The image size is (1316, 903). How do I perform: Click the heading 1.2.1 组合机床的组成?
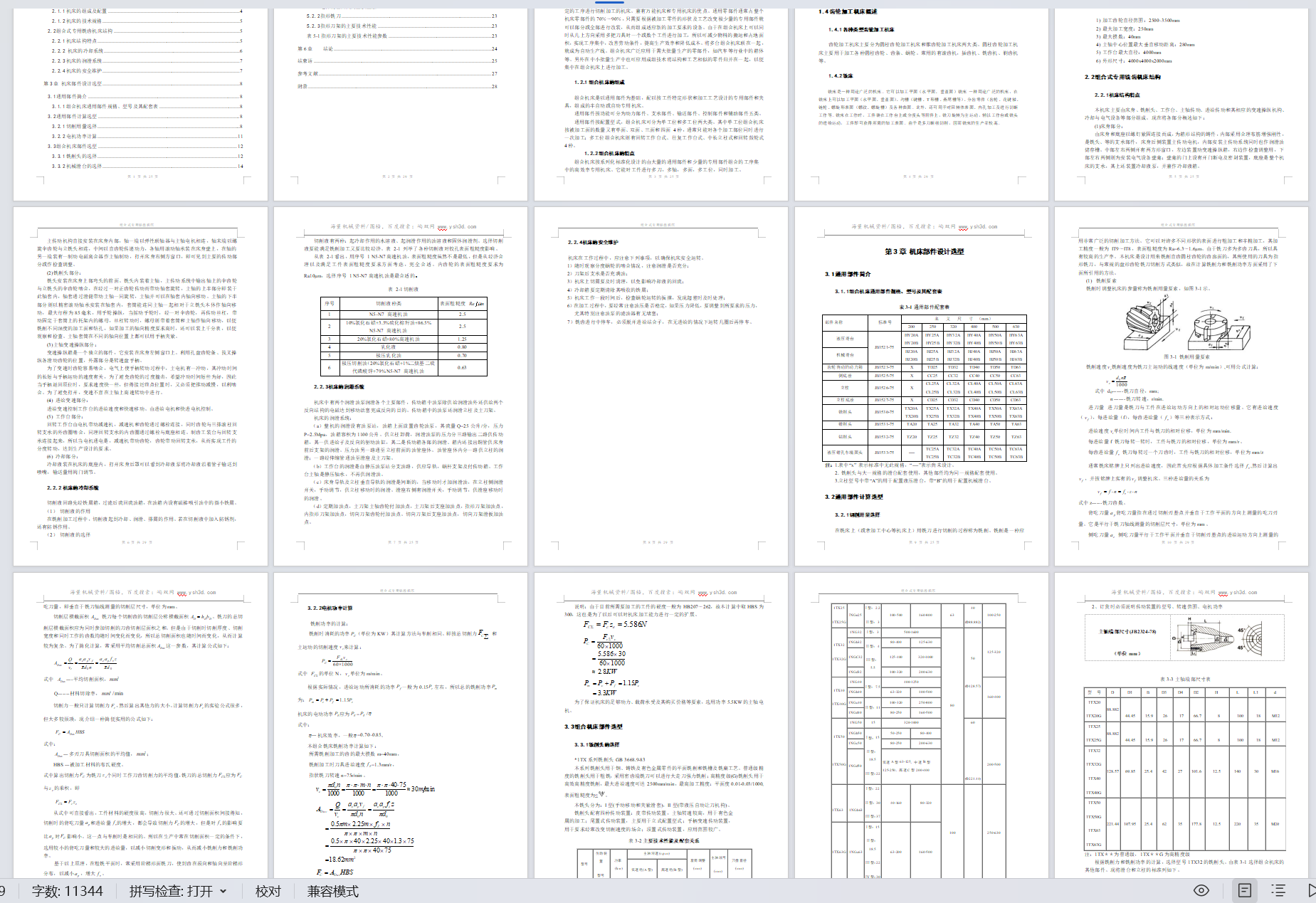pyautogui.click(x=600, y=83)
